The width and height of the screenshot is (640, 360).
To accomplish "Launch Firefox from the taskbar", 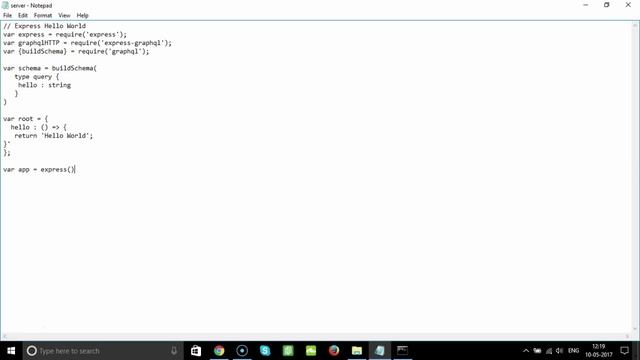I will click(334, 351).
